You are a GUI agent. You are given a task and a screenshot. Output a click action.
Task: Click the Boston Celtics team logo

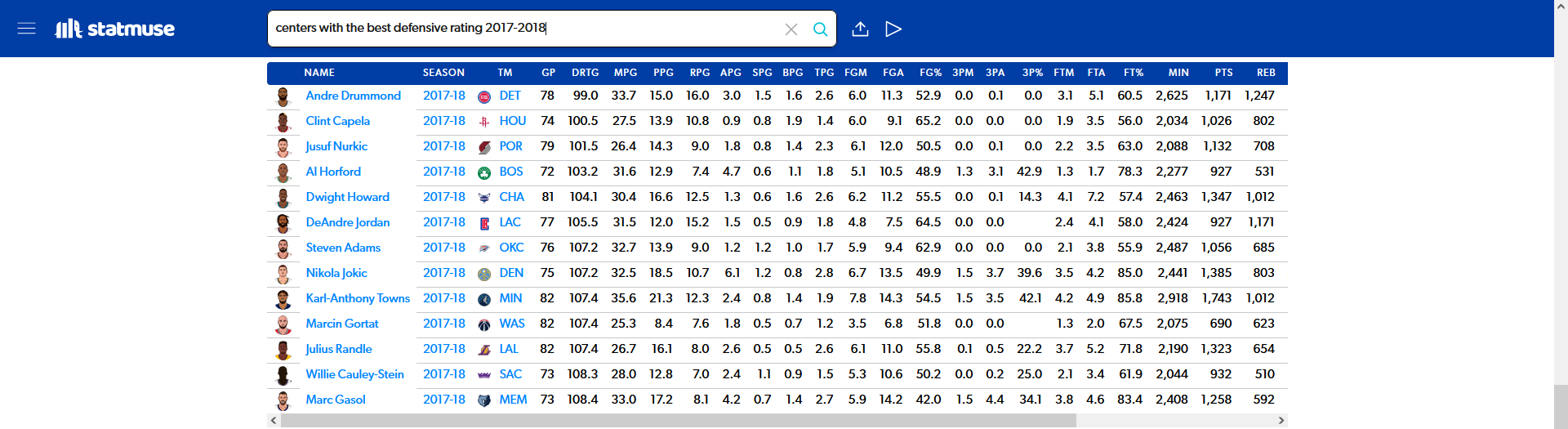pyautogui.click(x=484, y=172)
